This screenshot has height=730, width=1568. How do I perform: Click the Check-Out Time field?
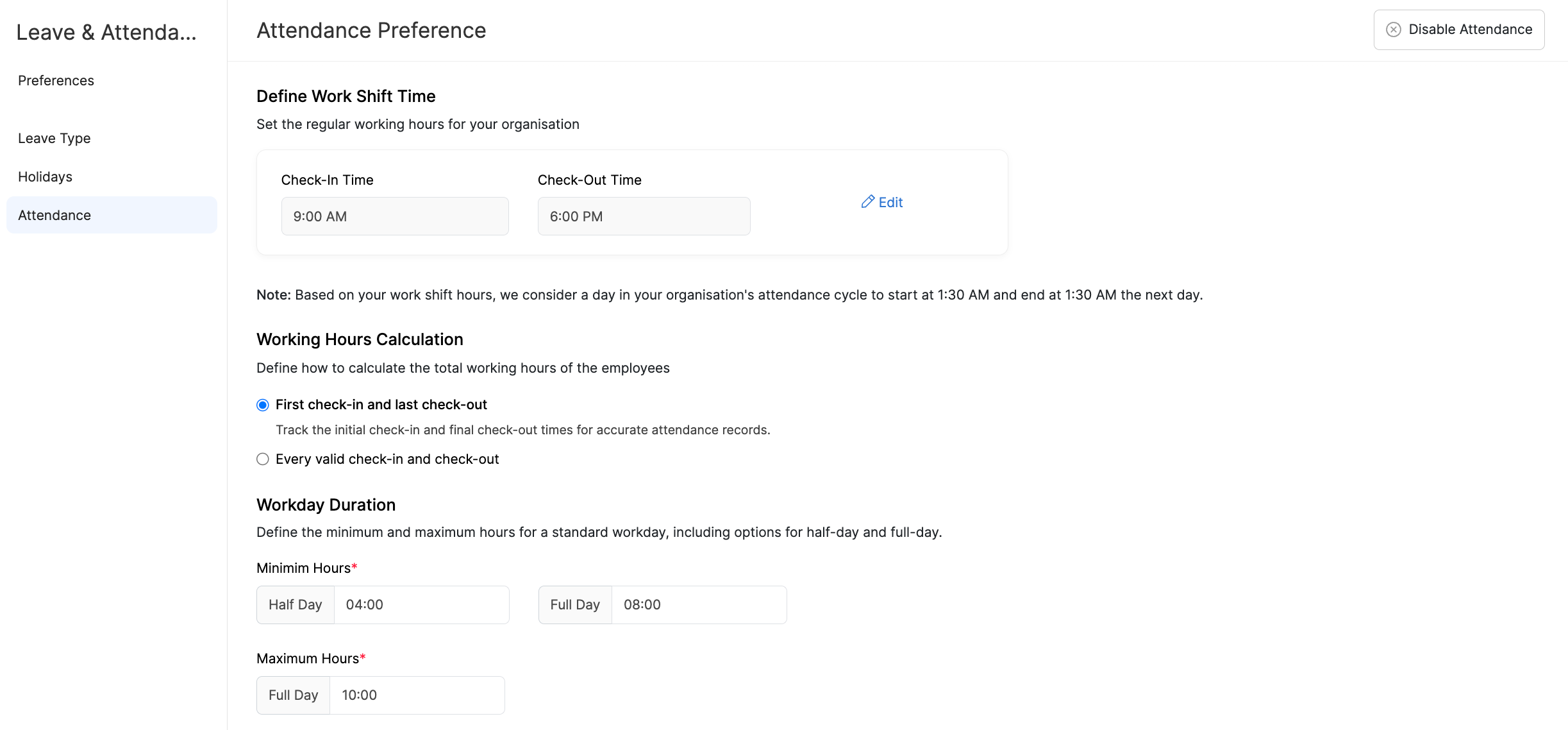click(x=643, y=216)
